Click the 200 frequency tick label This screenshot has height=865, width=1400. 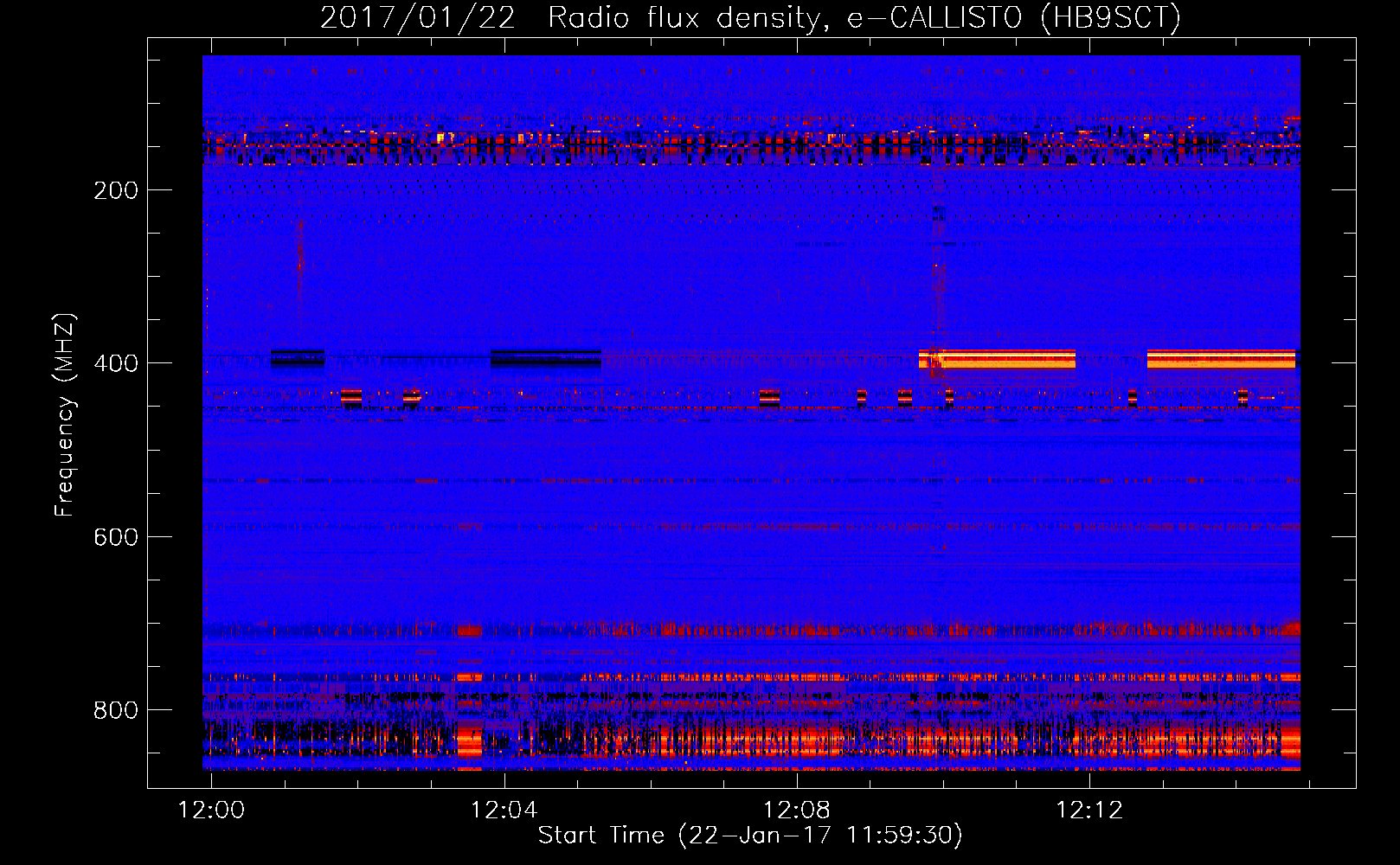pyautogui.click(x=116, y=190)
